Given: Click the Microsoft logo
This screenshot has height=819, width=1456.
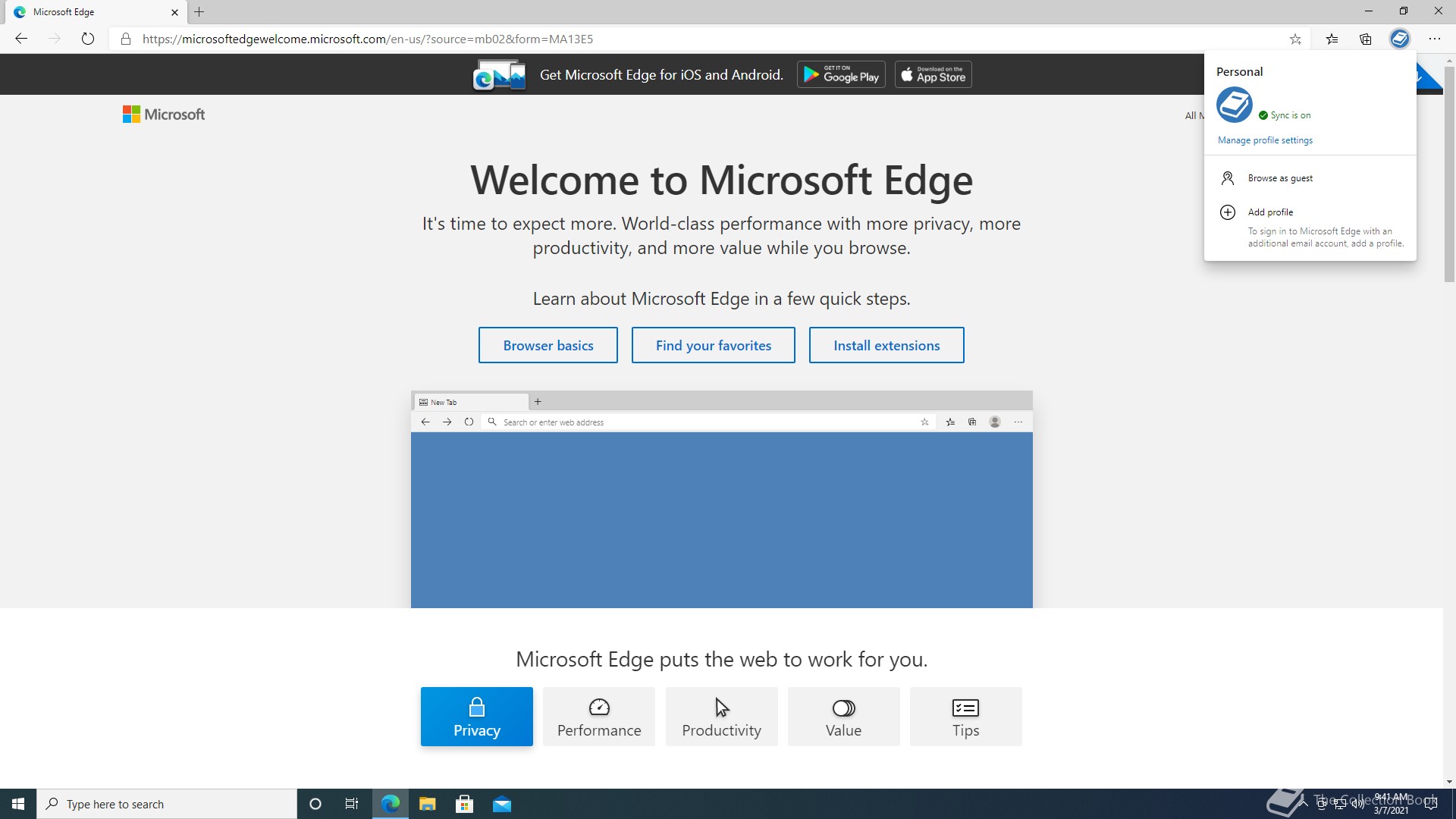Looking at the screenshot, I should [x=164, y=115].
